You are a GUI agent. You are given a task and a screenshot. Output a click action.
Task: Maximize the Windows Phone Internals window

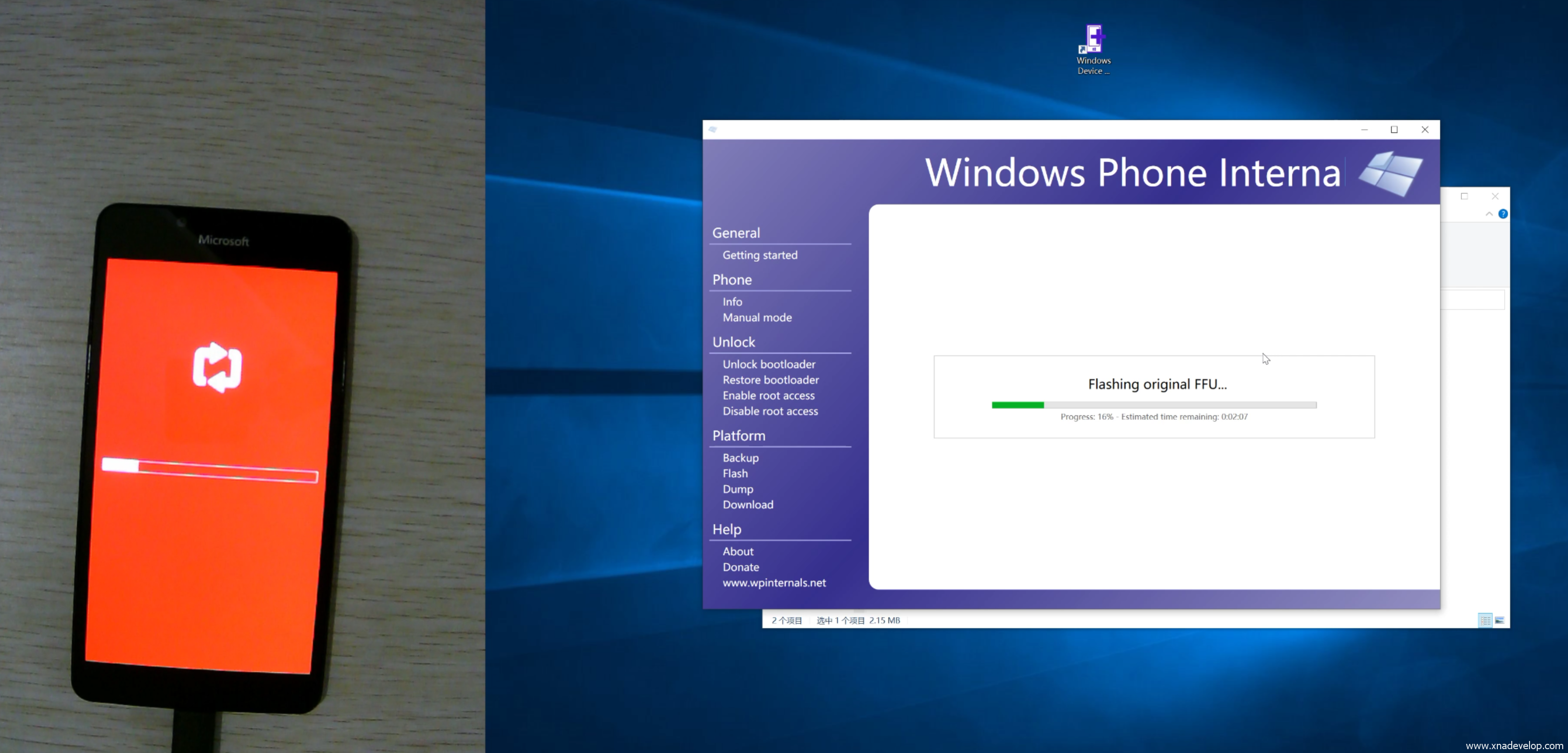[1394, 129]
